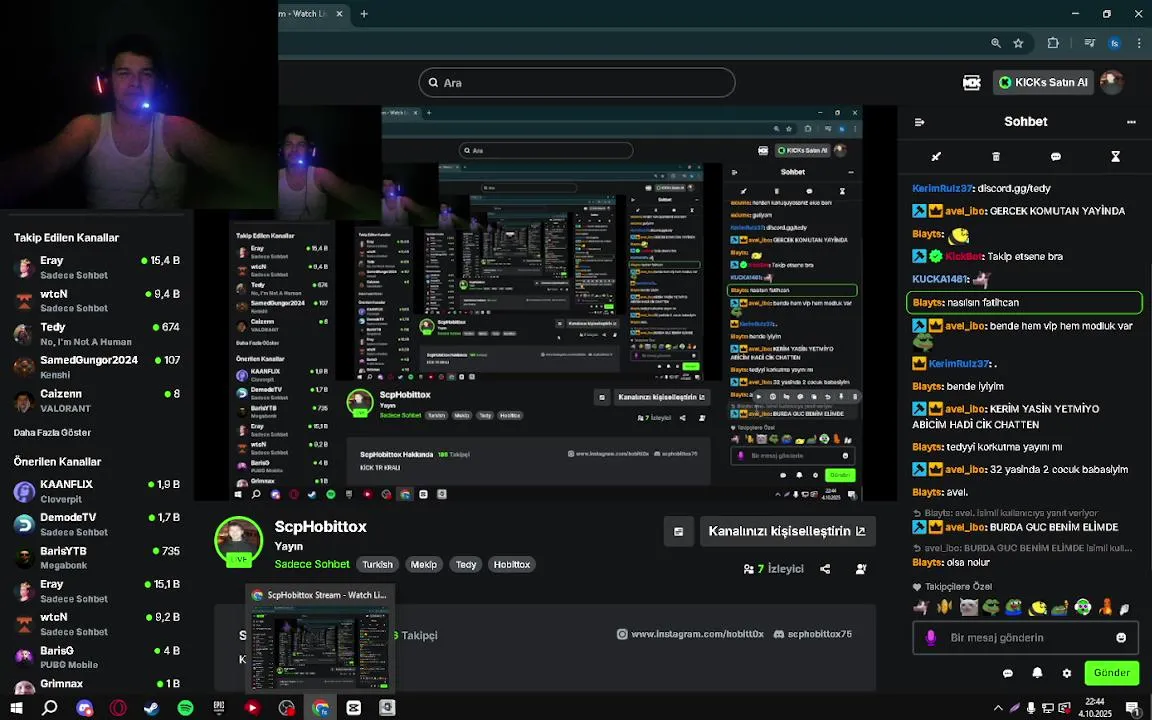Click ScpHobittox channel avatar with LIVE badge
1152x720 pixels.
pos(239,541)
